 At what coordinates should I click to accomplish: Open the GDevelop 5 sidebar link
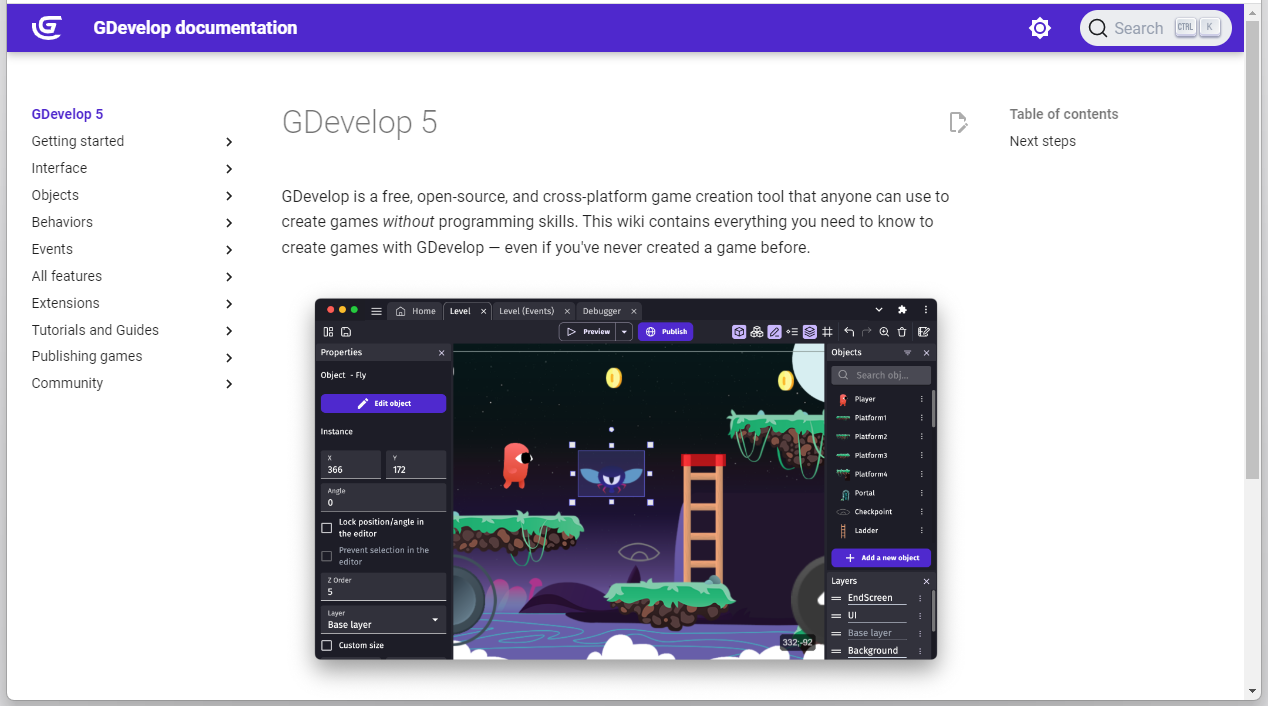click(x=67, y=114)
